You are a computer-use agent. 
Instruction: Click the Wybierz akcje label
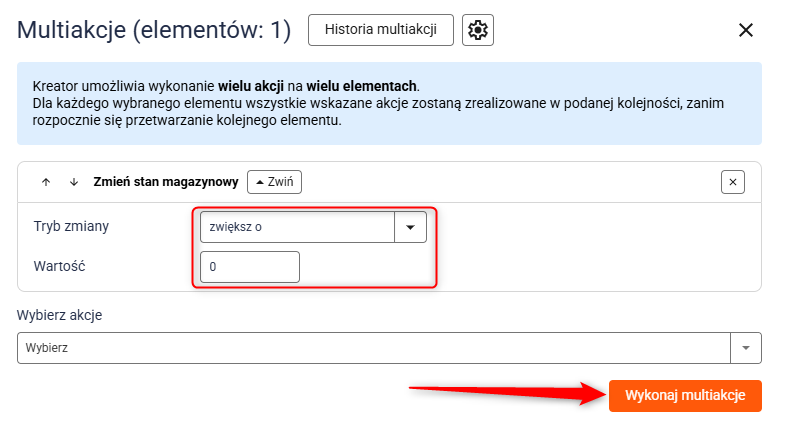(x=60, y=315)
